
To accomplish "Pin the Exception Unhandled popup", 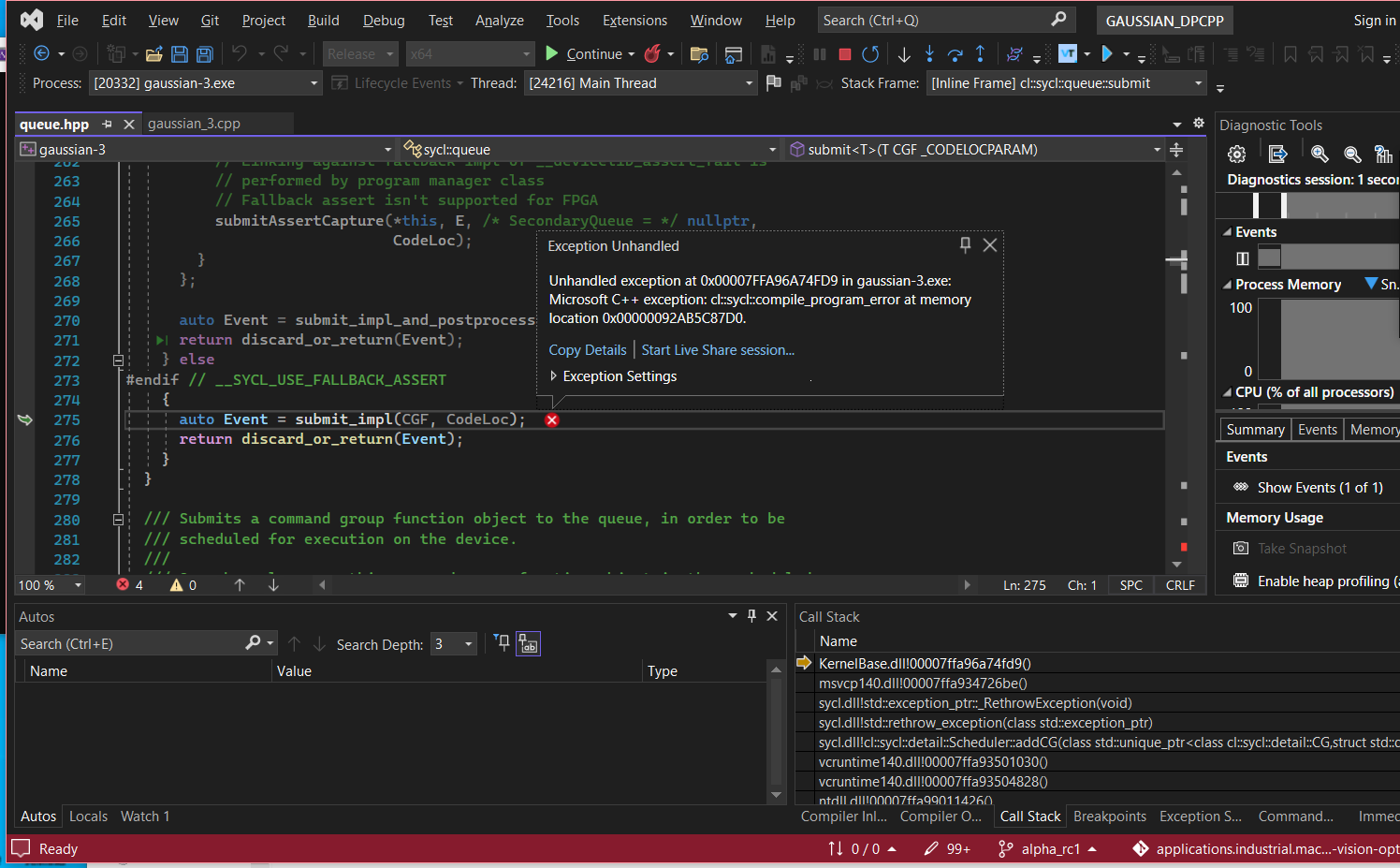I will coord(965,244).
